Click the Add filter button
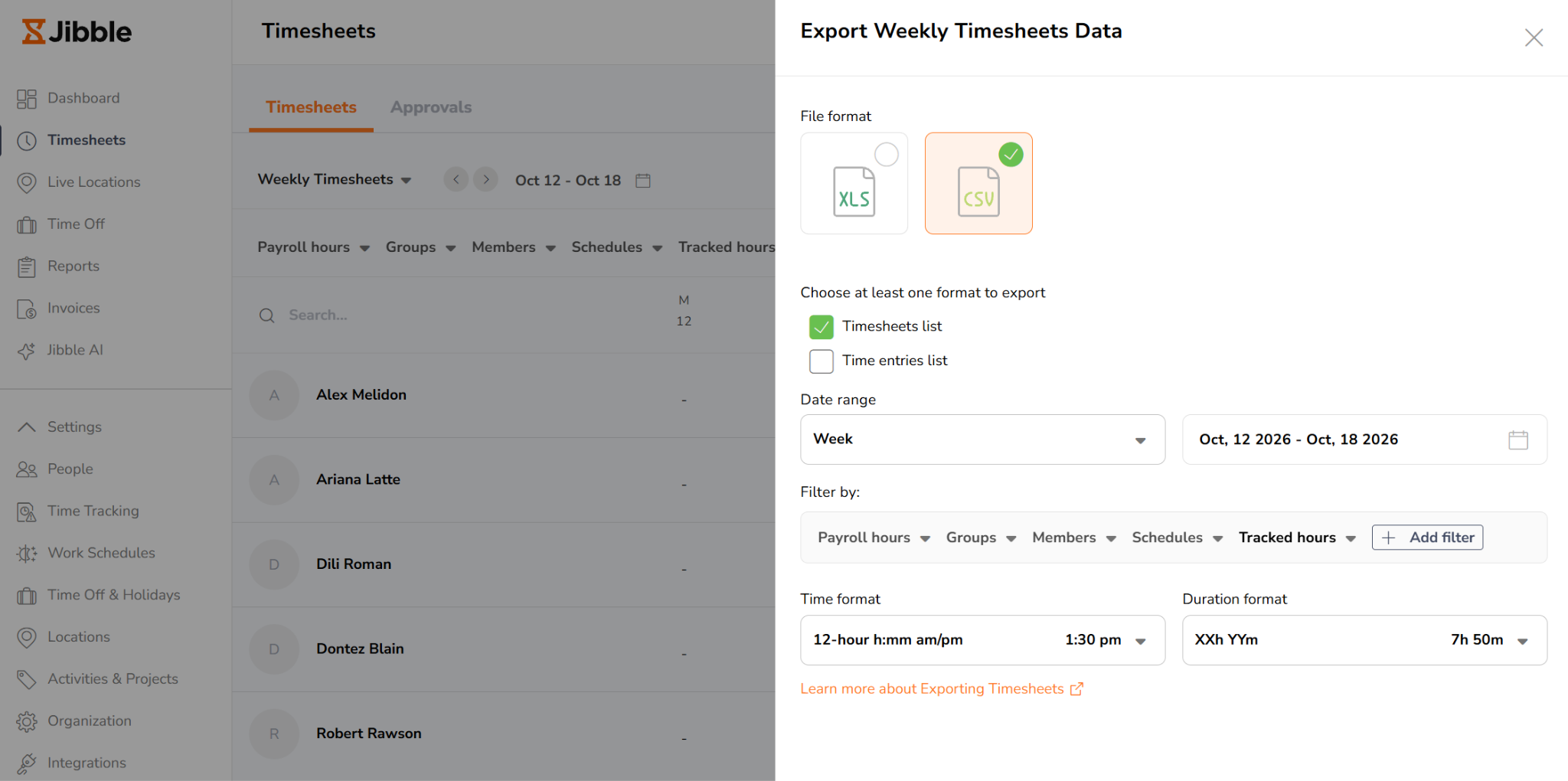This screenshot has height=781, width=1568. [x=1427, y=538]
